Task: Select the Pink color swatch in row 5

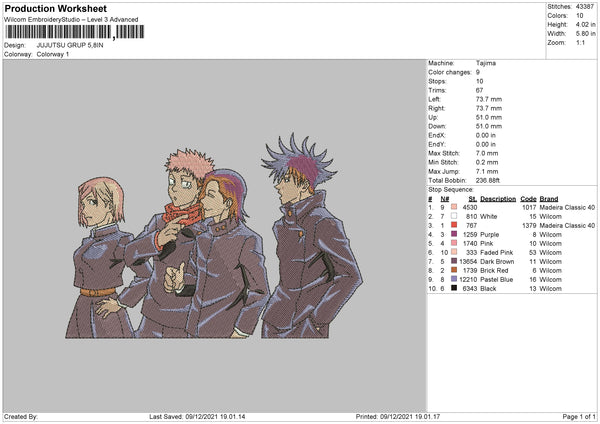Action: point(454,243)
